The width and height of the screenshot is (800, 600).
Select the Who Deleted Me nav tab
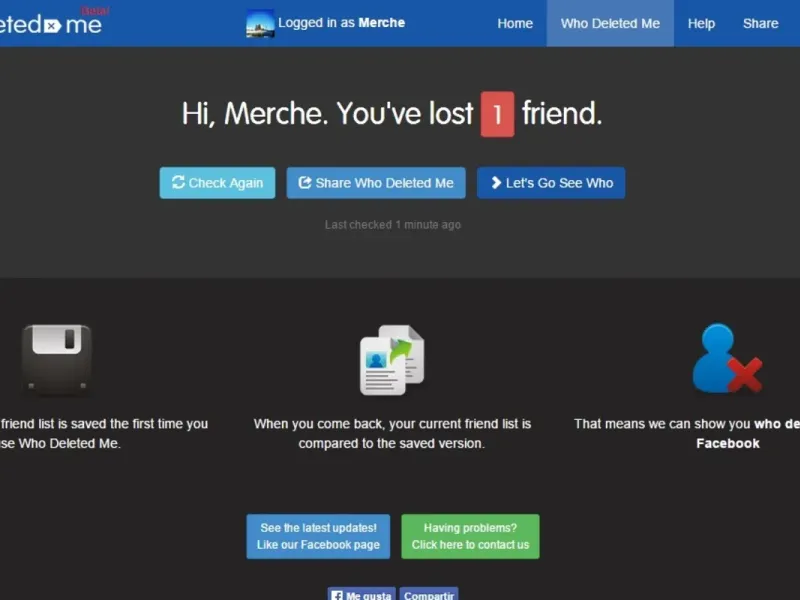610,23
